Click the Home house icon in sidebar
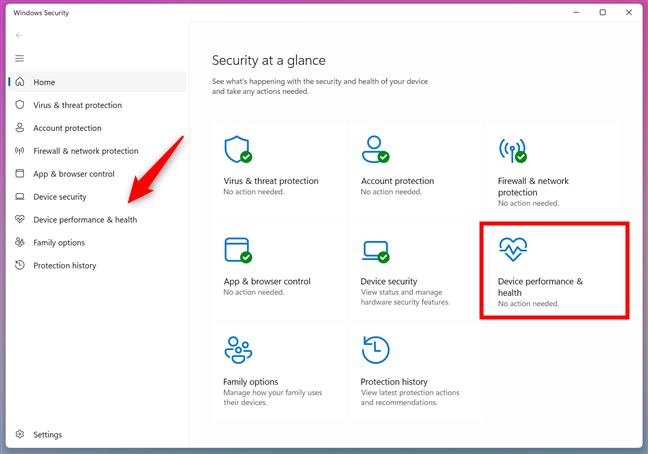The image size is (648, 454). [x=19, y=82]
